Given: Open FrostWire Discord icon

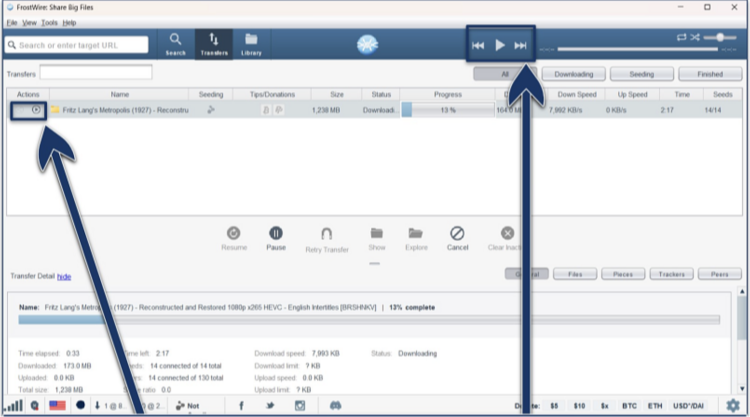Looking at the screenshot, I should click(x=335, y=406).
